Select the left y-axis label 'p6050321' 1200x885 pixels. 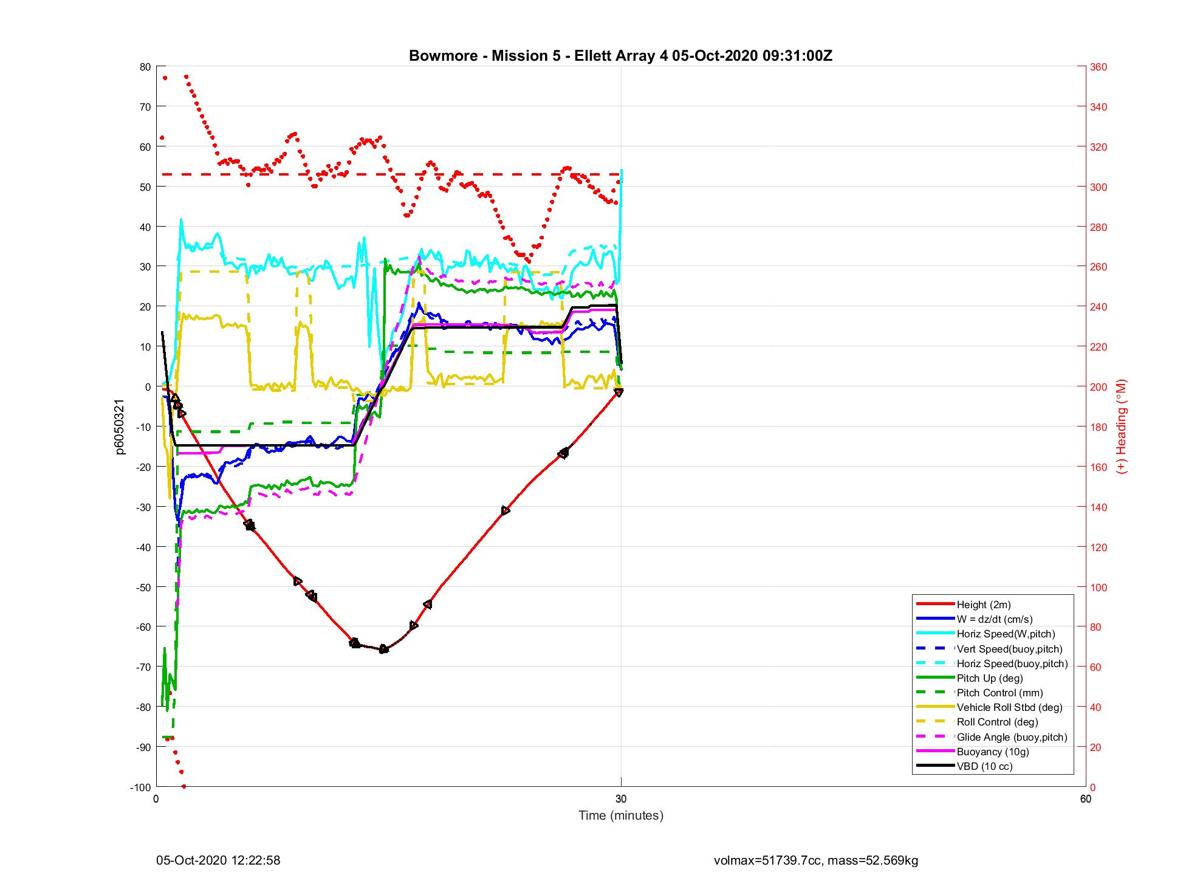121,427
